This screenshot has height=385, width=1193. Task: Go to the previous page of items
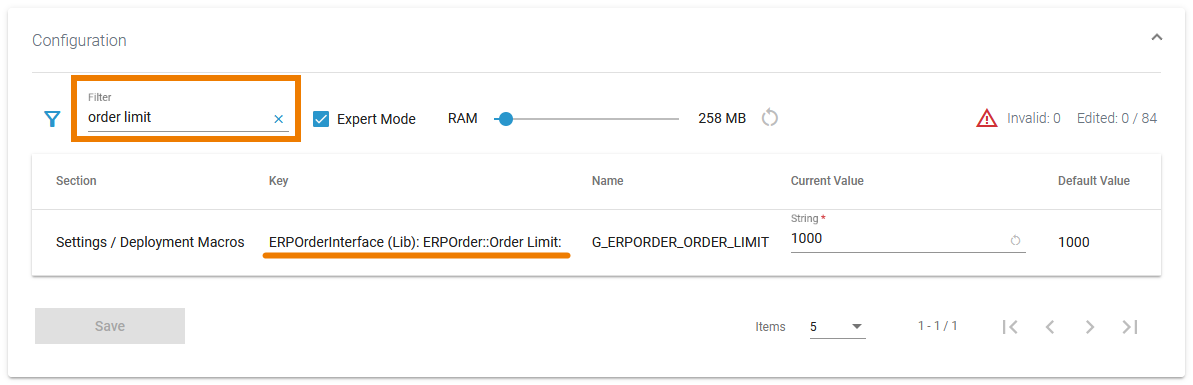(x=1050, y=326)
